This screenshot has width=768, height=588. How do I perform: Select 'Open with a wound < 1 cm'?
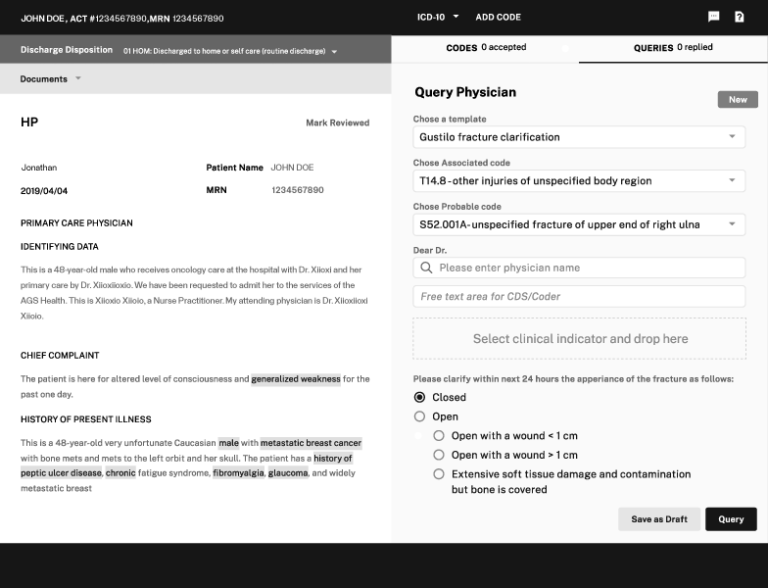click(439, 436)
